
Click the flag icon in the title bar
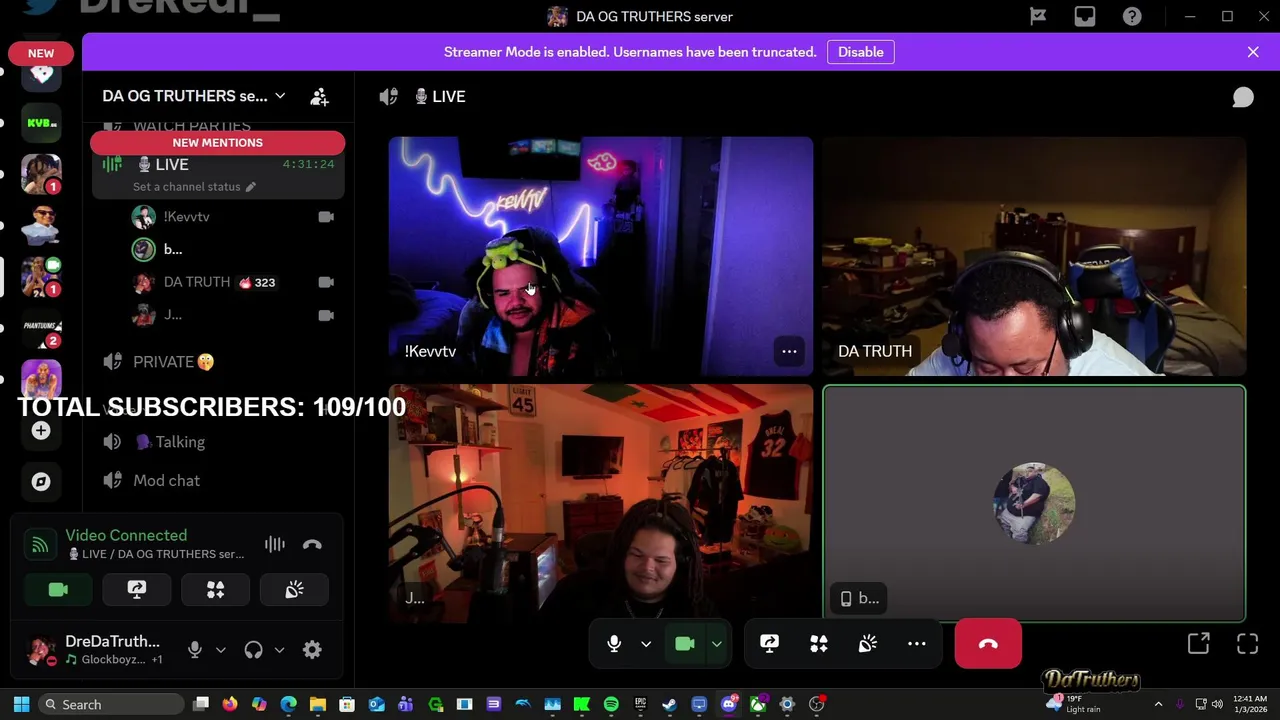pos(1038,16)
